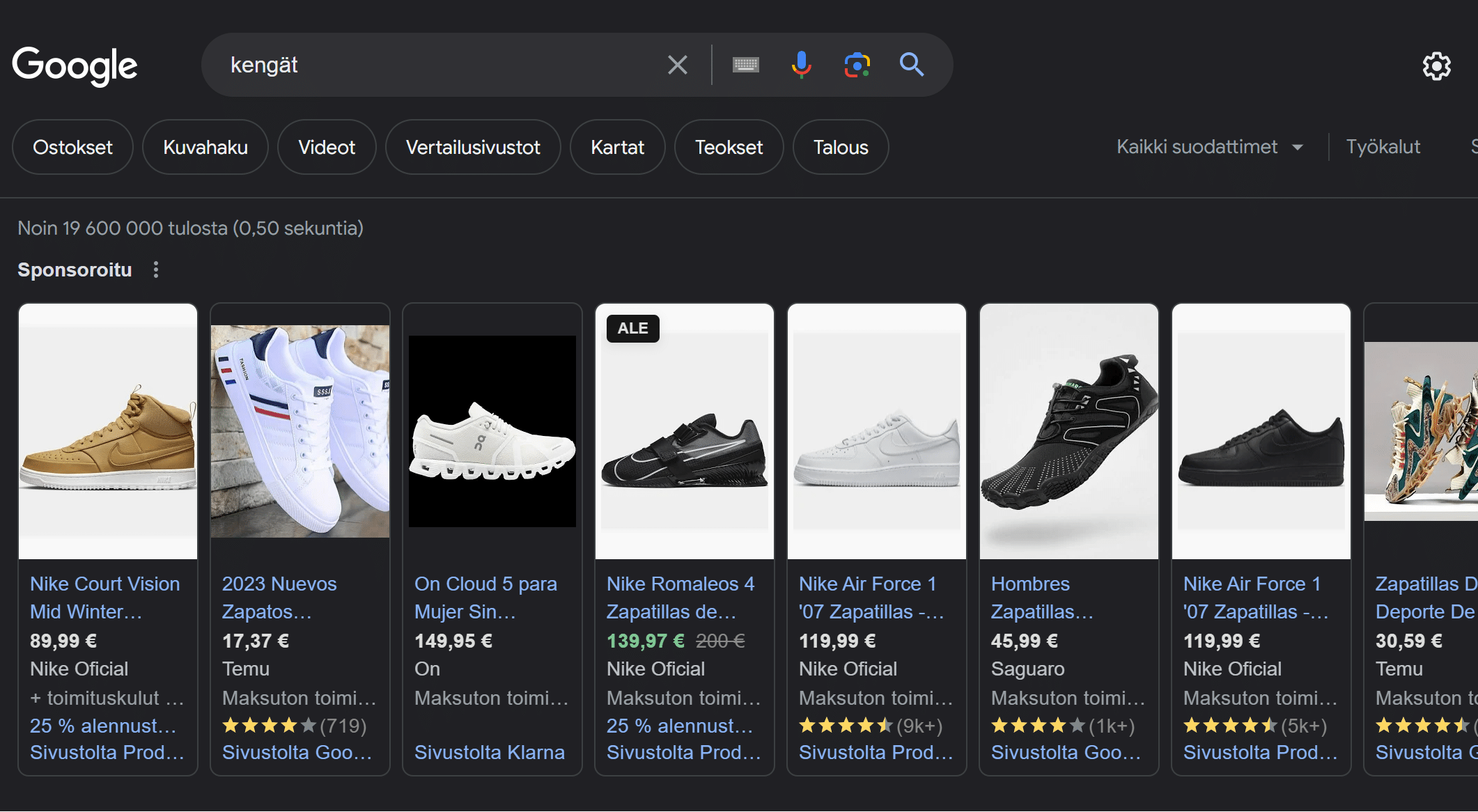Open 'Nike Romaleos 4 Zapatillas' link
The height and width of the screenshot is (812, 1478).
click(x=680, y=598)
